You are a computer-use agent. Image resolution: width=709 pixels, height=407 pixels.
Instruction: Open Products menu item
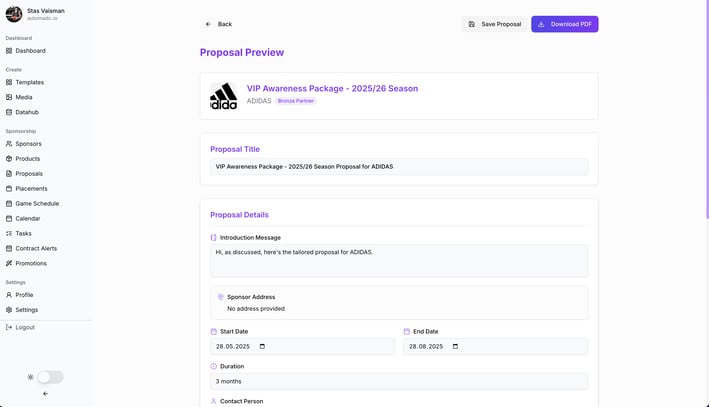pyautogui.click(x=28, y=159)
